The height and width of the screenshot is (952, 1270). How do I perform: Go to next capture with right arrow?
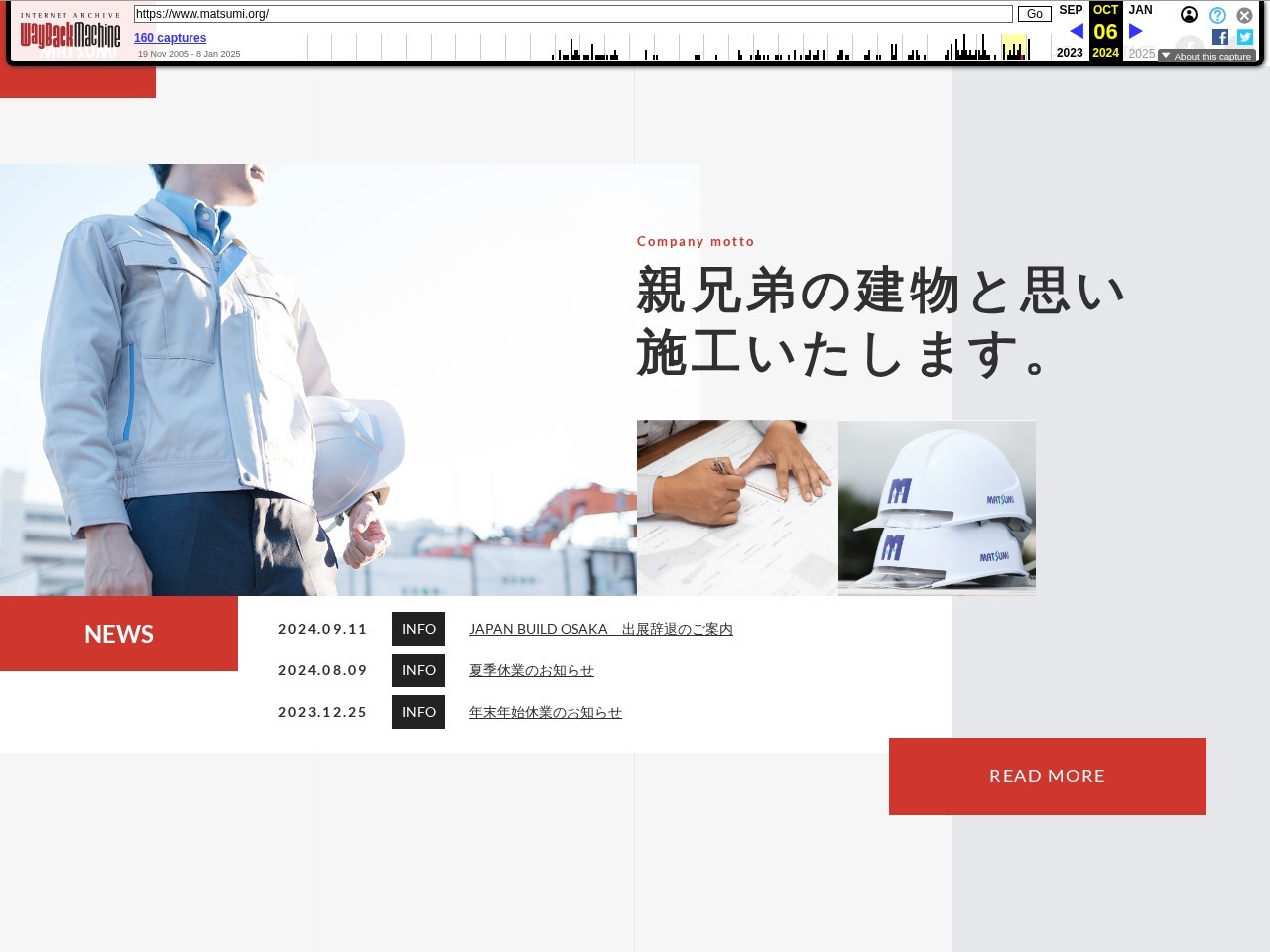(x=1135, y=31)
